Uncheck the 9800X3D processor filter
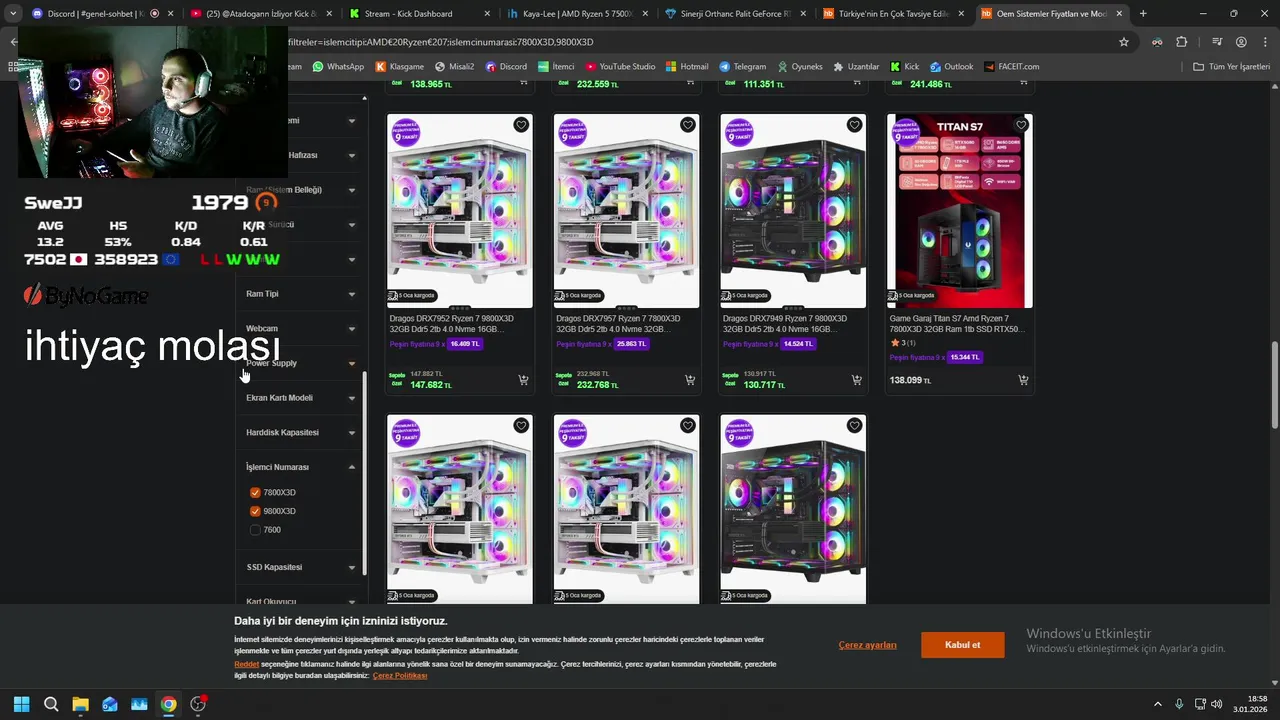This screenshot has width=1280, height=720. click(x=255, y=511)
